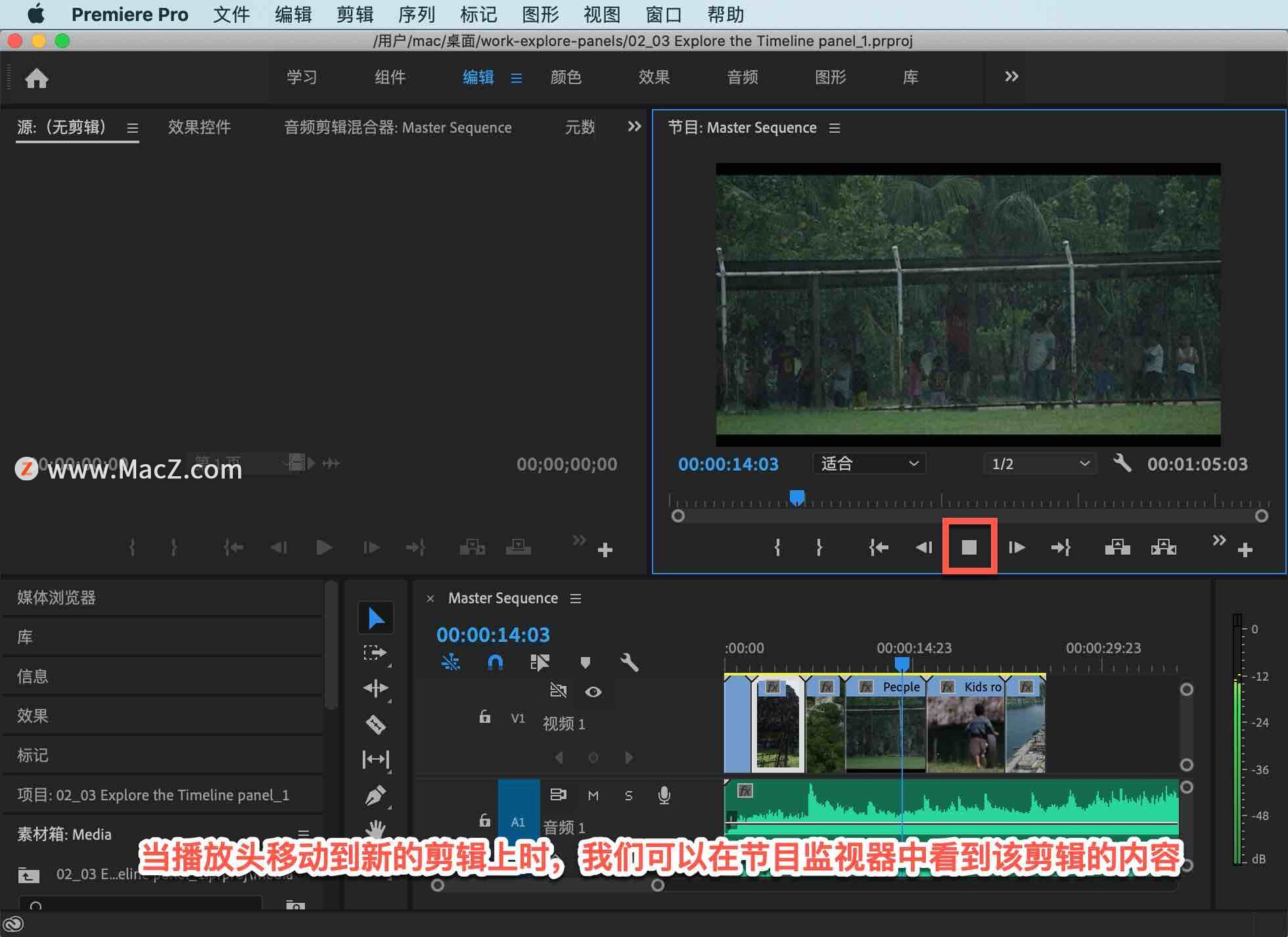
Task: Expand more workspaces chevron
Action: pos(1012,76)
